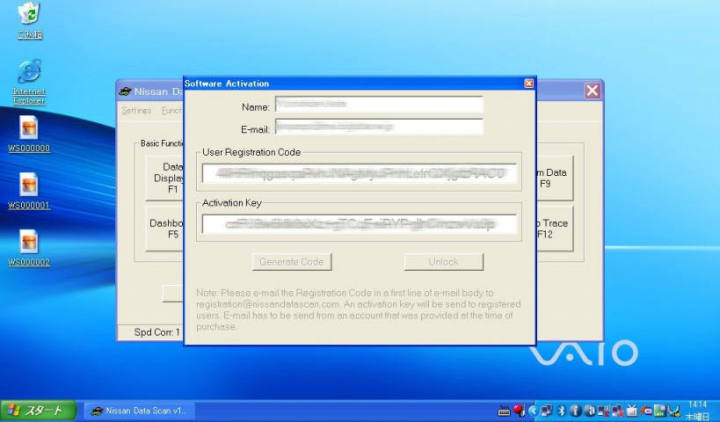This screenshot has height=422, width=720.
Task: Click the Activation Key field
Action: pos(359,224)
